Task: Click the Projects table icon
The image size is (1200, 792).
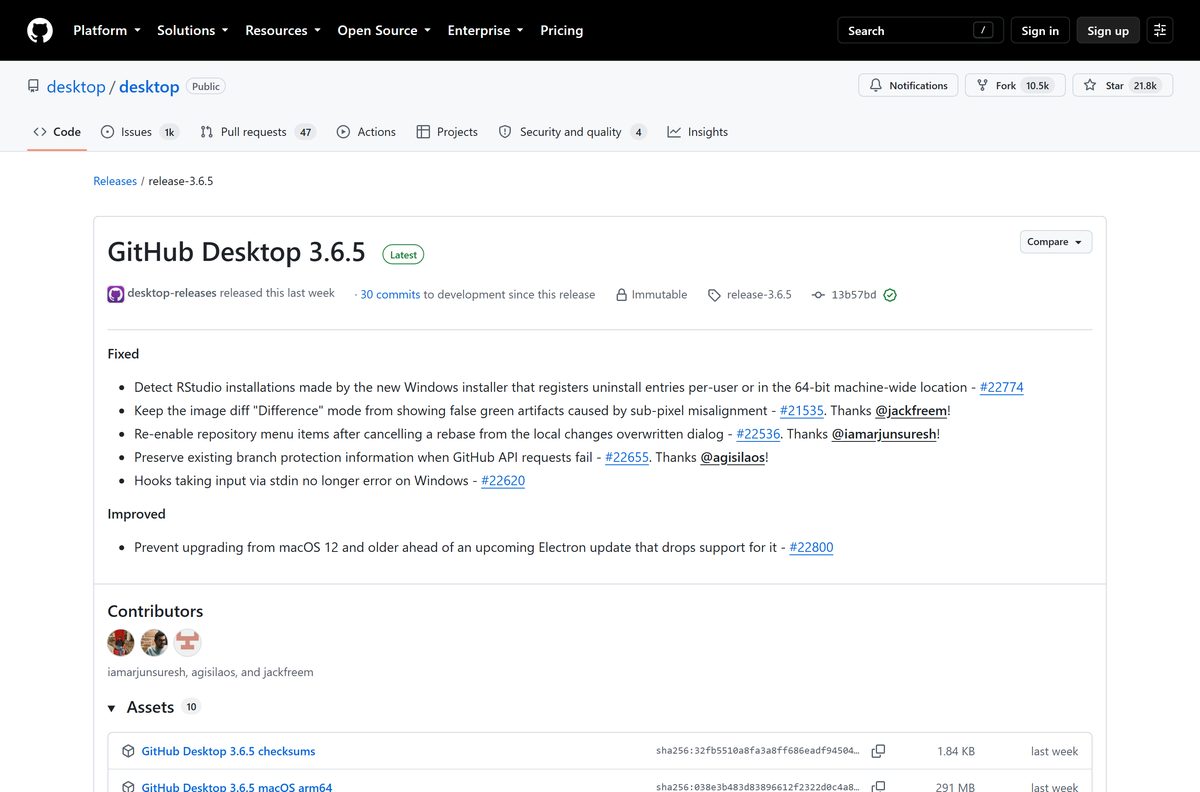Action: [423, 132]
